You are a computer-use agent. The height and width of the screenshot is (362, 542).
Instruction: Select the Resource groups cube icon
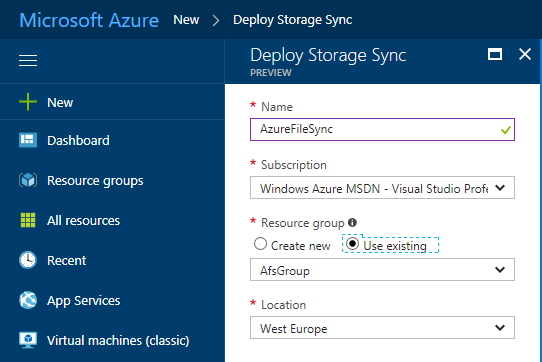click(28, 180)
